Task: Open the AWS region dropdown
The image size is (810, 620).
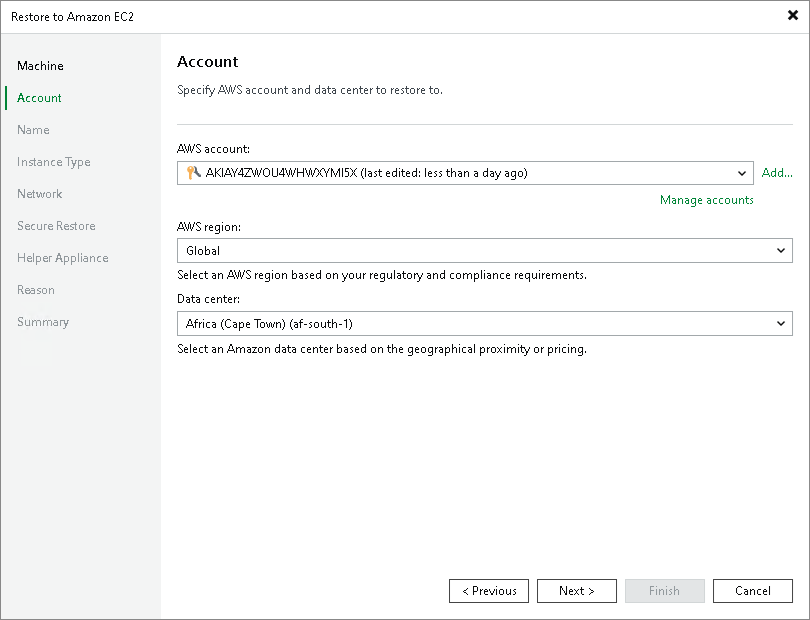Action: point(782,250)
